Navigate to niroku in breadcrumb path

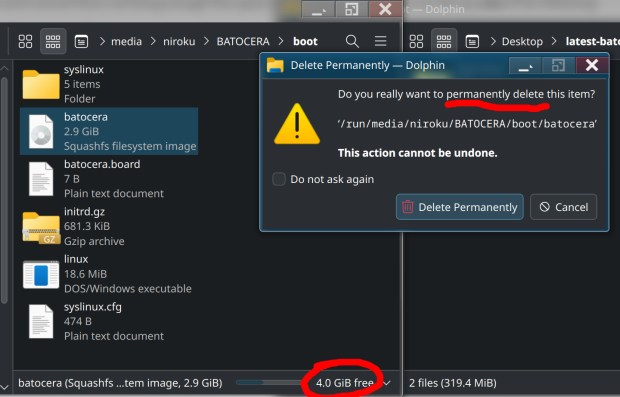[x=179, y=42]
